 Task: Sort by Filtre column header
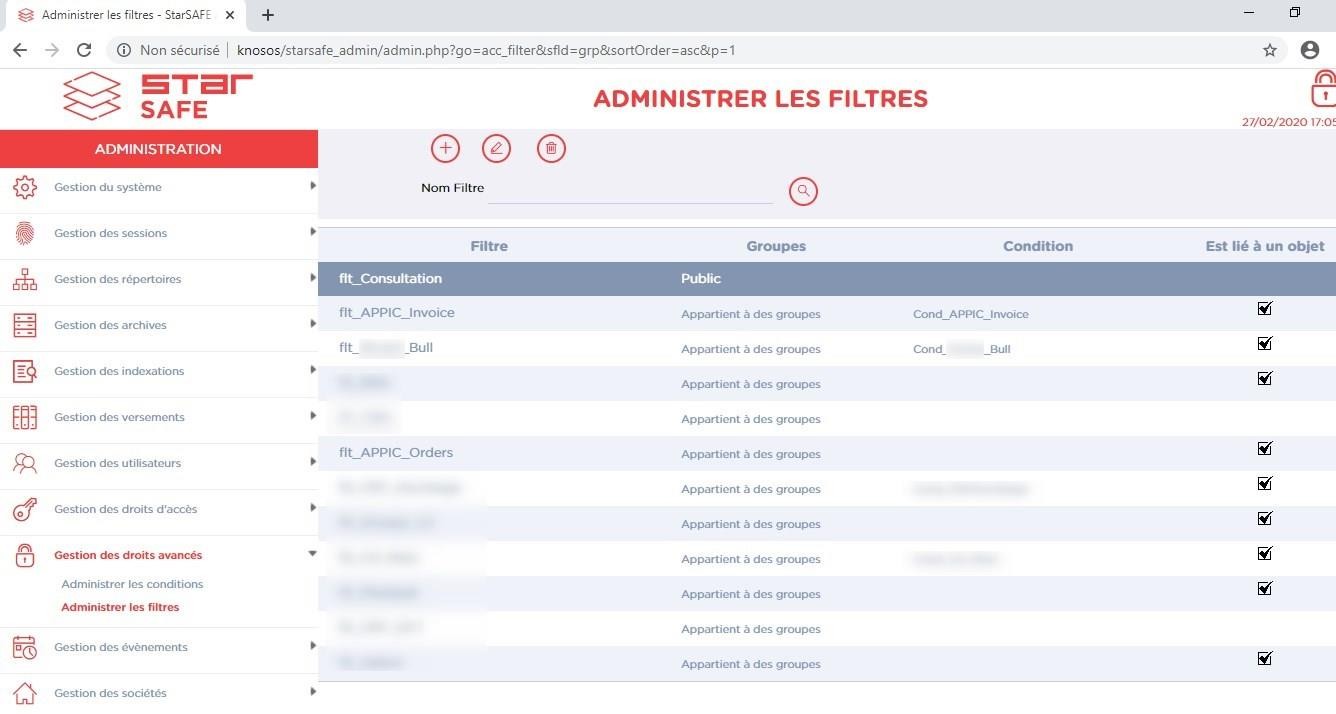coord(489,246)
